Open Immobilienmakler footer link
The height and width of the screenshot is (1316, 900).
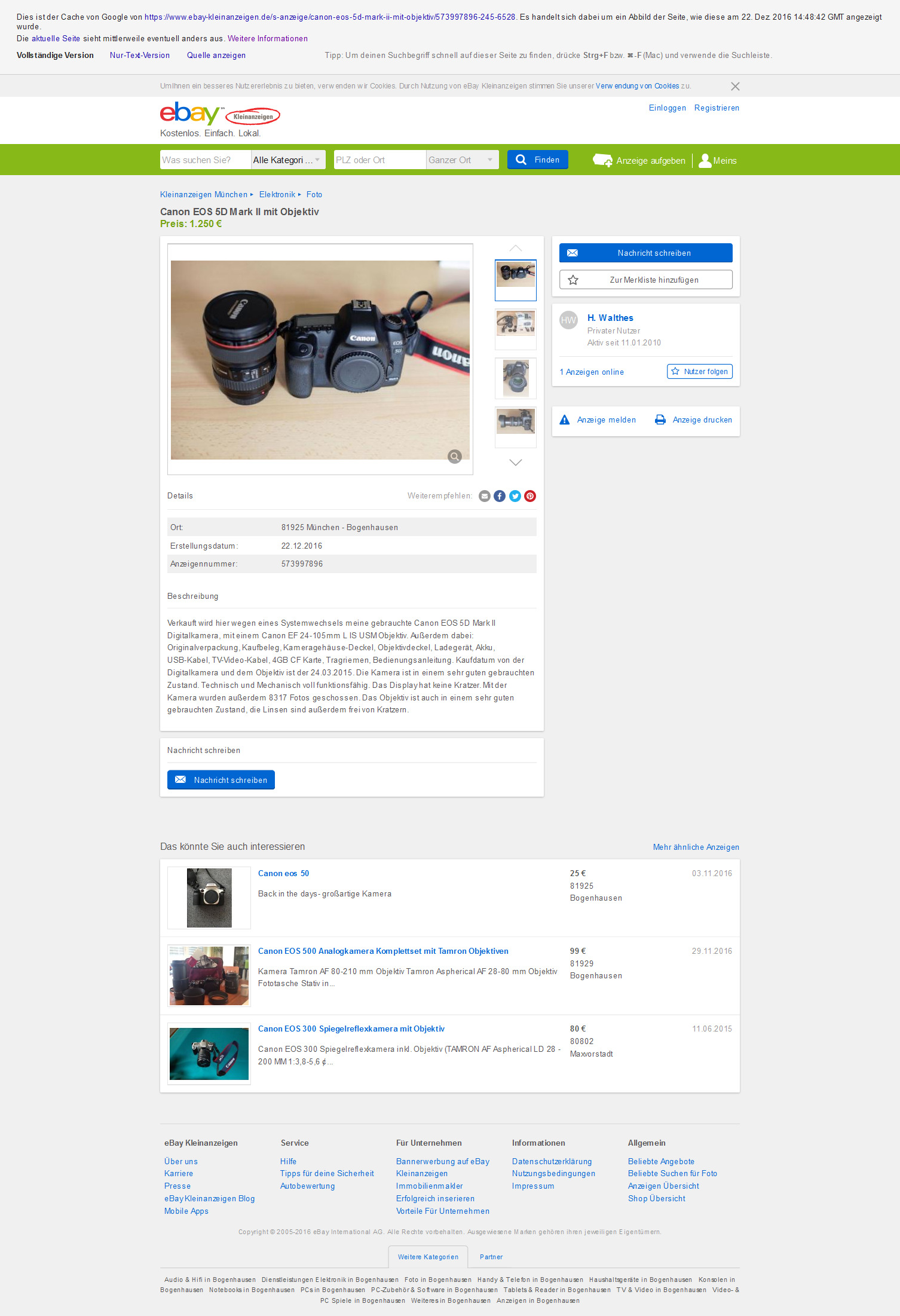pos(429,1186)
